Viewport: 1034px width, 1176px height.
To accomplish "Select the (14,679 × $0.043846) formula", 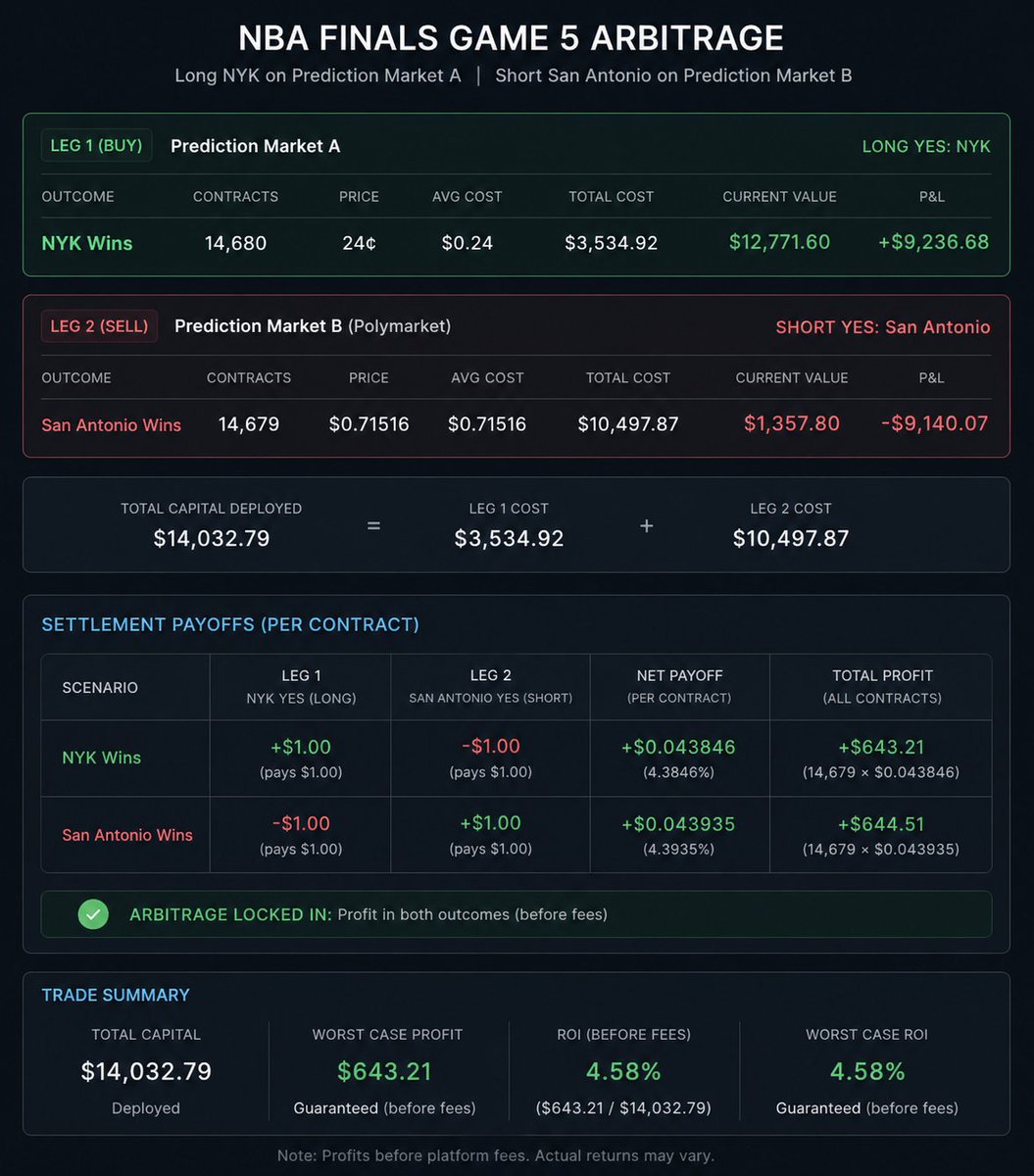I will 881,772.
